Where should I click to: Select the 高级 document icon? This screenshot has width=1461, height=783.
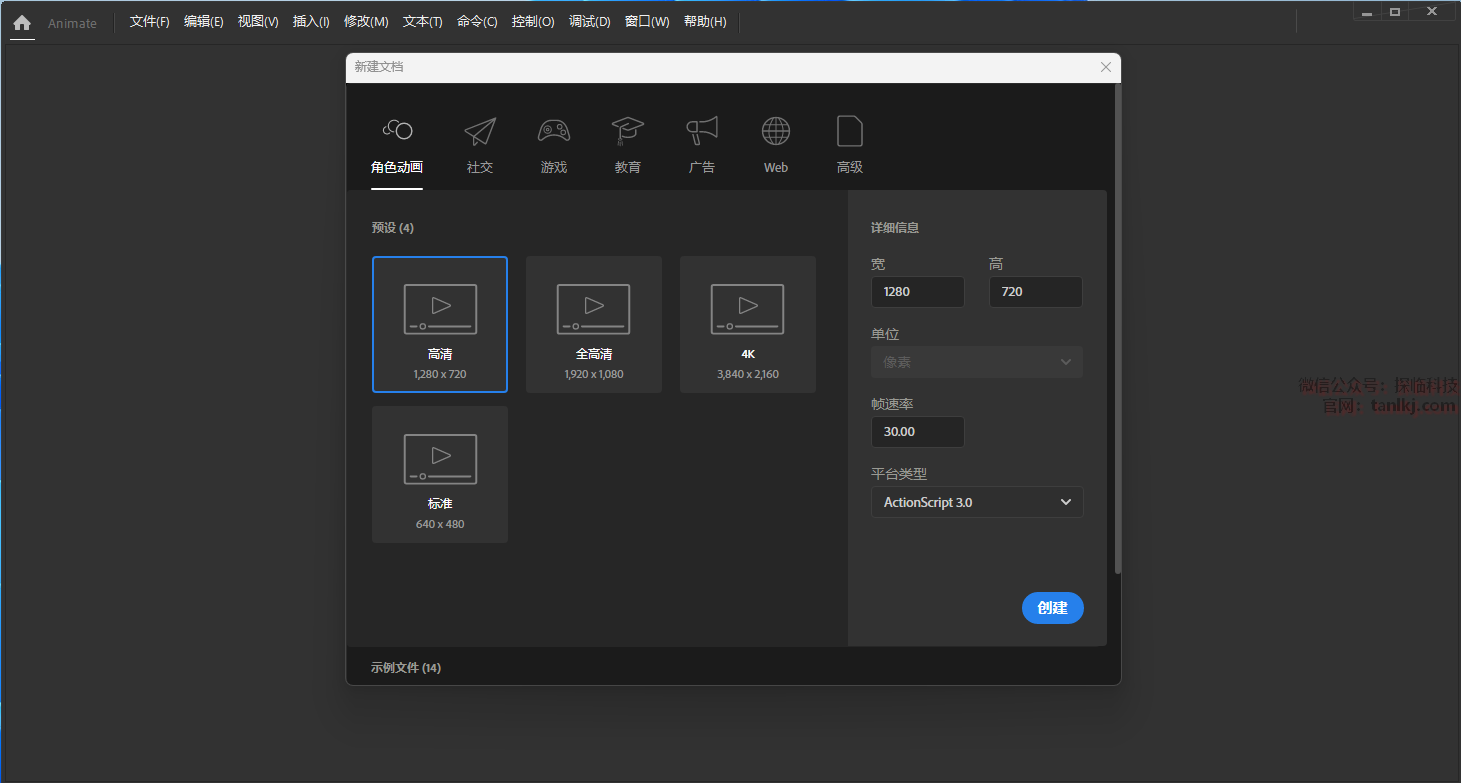850,131
